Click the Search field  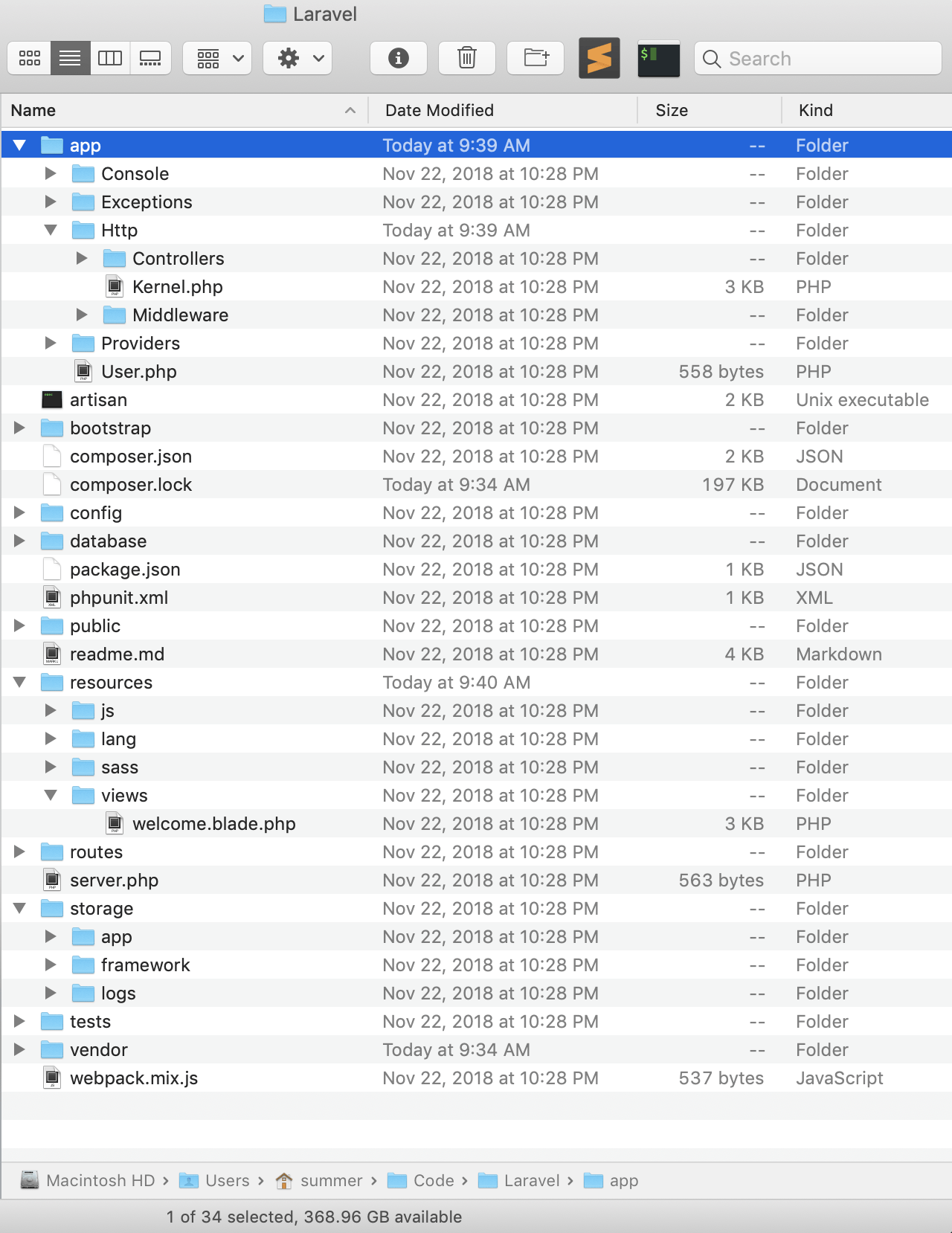click(818, 58)
